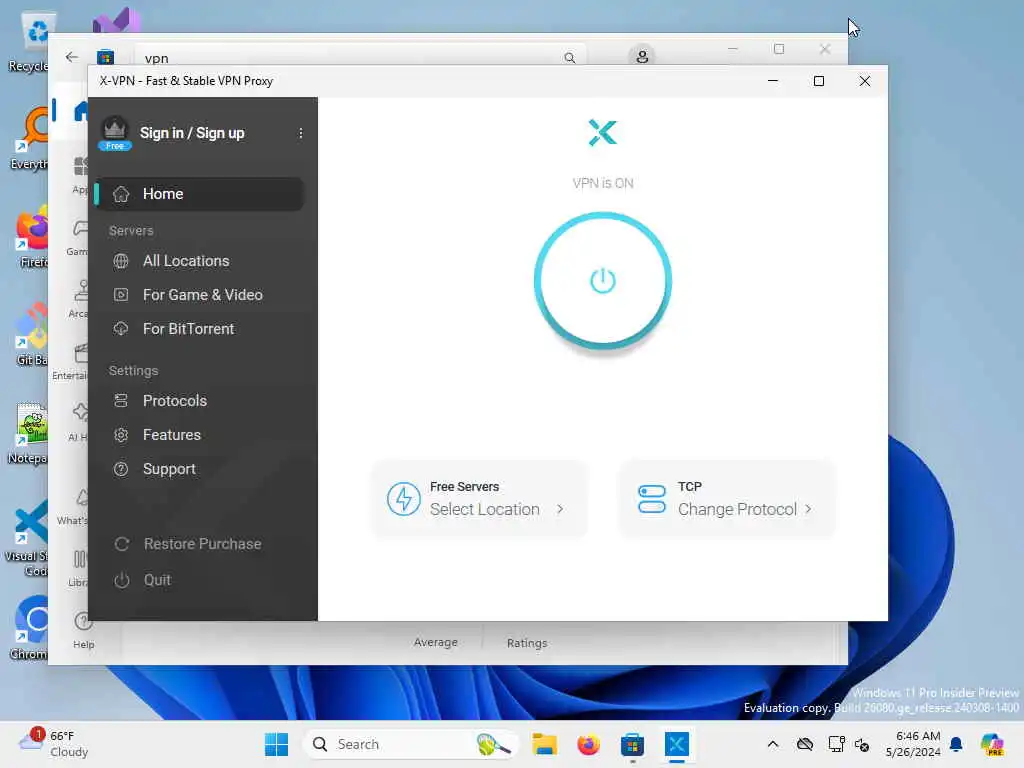Expand the Change Protocol chevron

point(808,509)
